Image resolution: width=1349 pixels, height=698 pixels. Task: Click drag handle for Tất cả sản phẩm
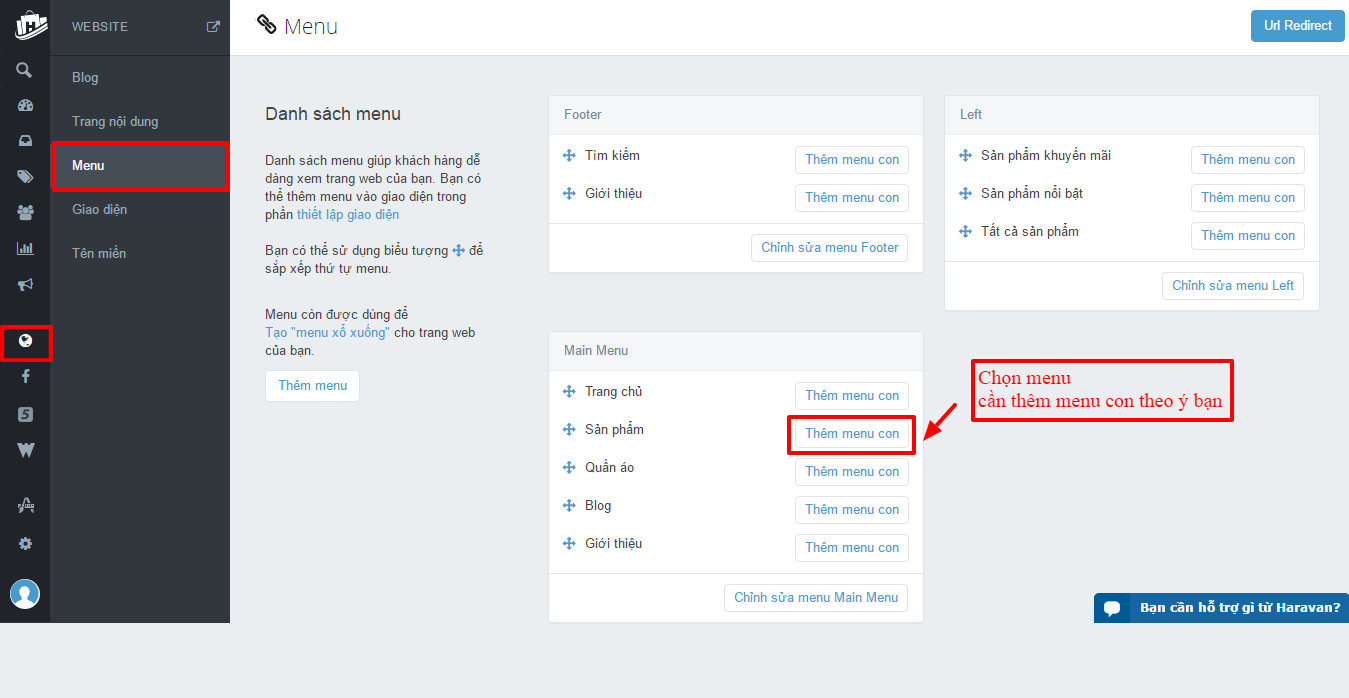click(x=965, y=232)
